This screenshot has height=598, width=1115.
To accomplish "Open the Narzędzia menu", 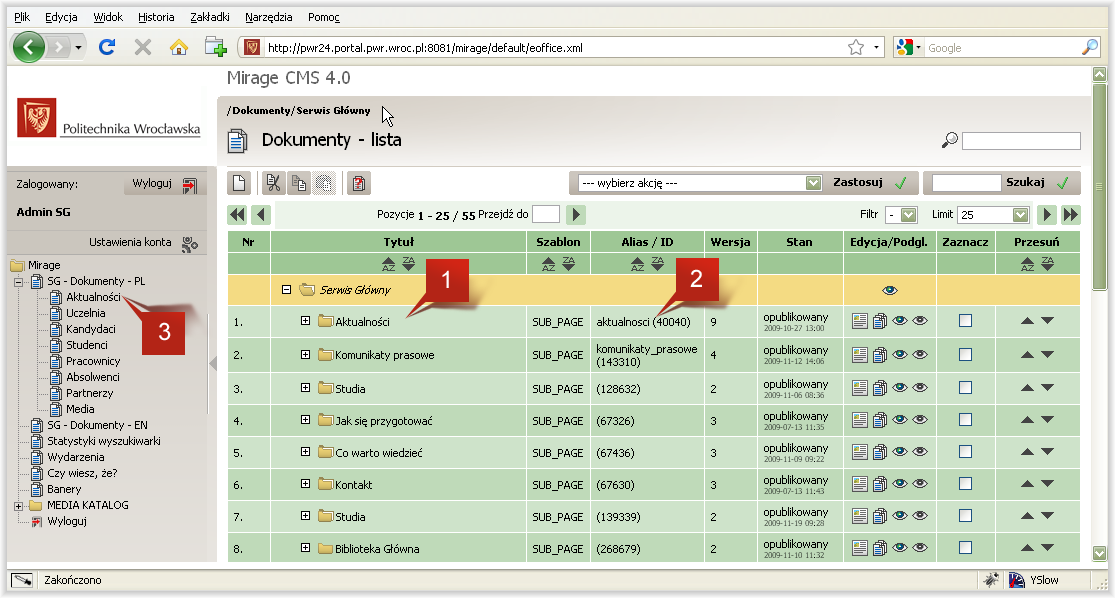I will tap(269, 17).
